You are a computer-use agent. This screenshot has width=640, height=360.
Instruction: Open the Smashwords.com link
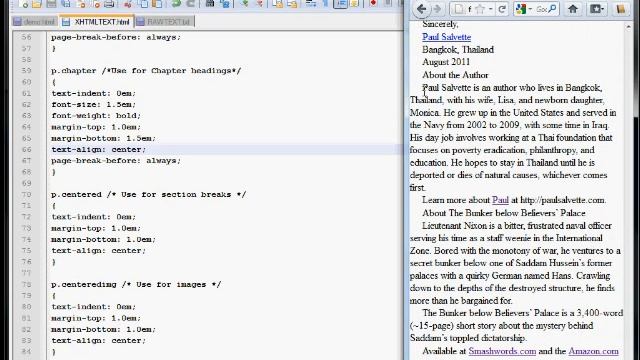[x=502, y=351]
